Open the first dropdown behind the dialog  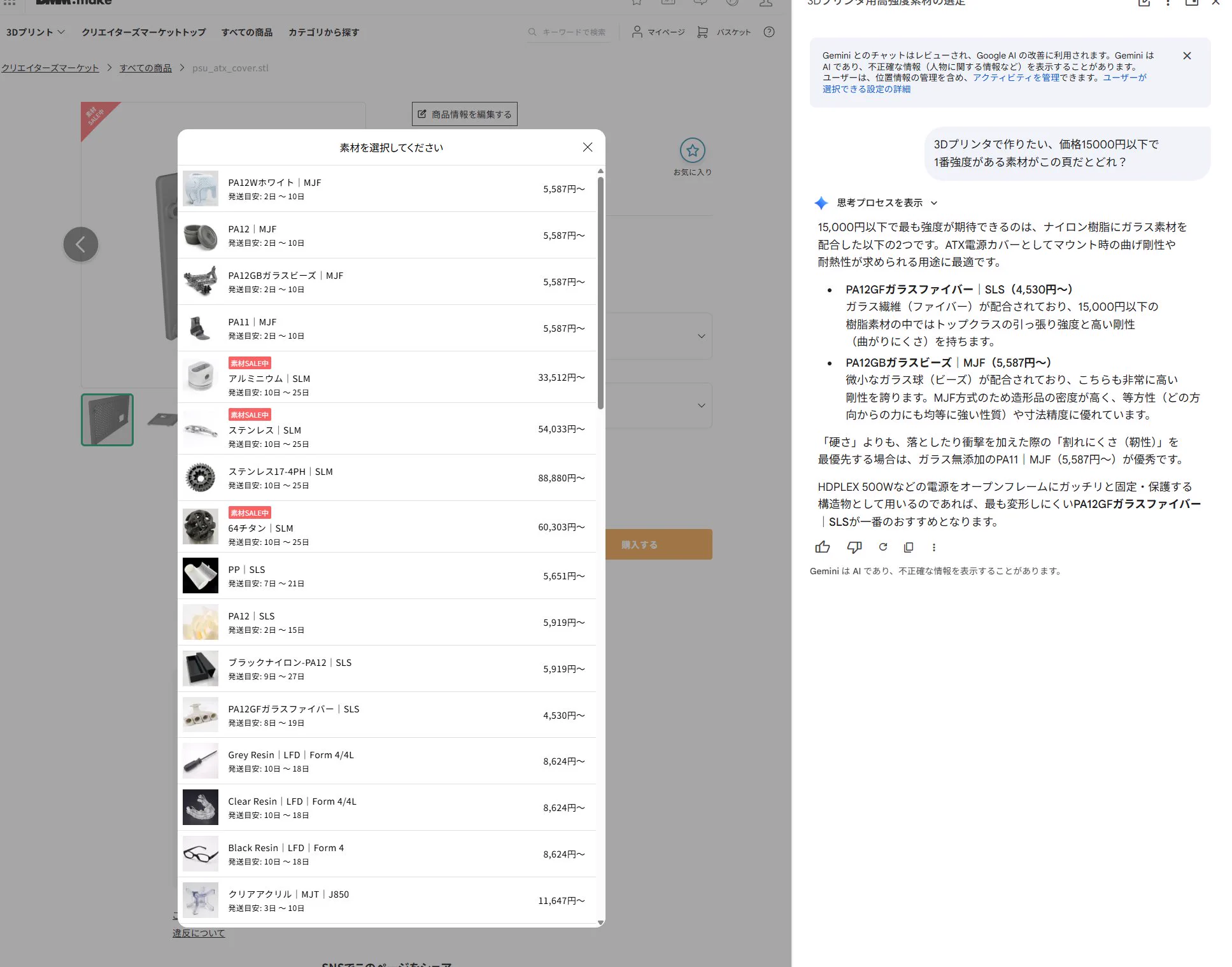point(658,335)
